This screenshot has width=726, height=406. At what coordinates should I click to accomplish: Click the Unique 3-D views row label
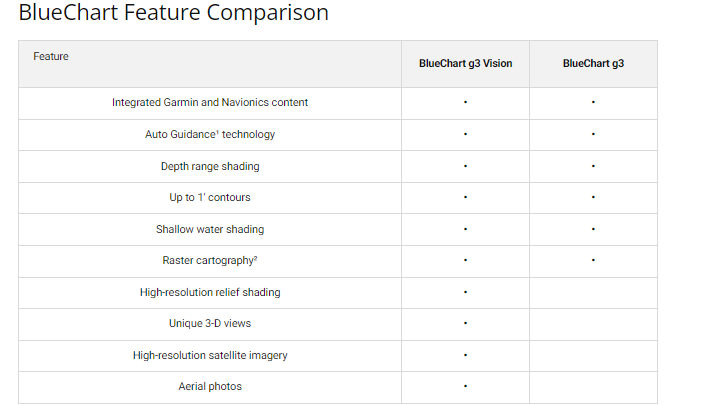click(210, 324)
